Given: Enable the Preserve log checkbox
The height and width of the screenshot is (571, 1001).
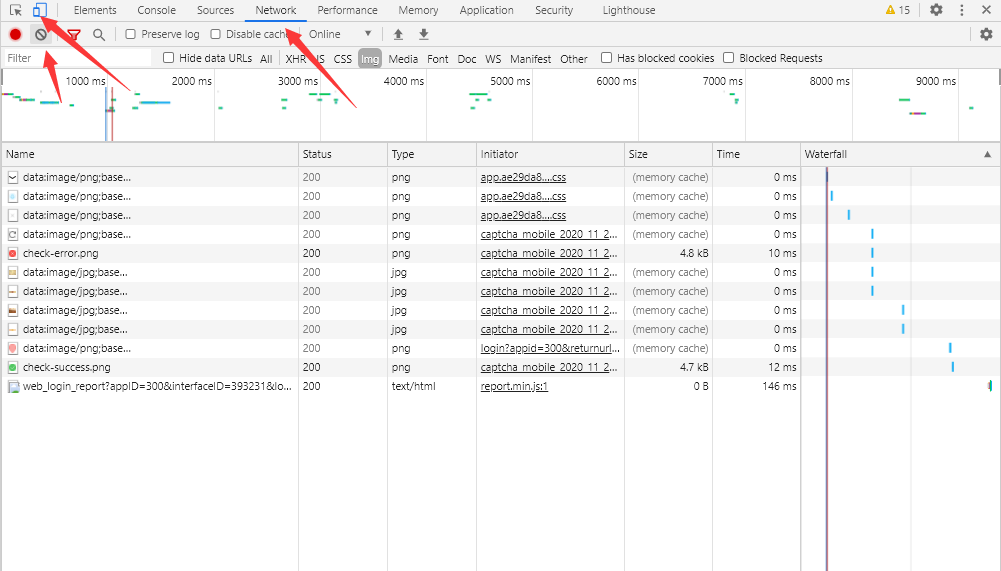Looking at the screenshot, I should [x=131, y=34].
